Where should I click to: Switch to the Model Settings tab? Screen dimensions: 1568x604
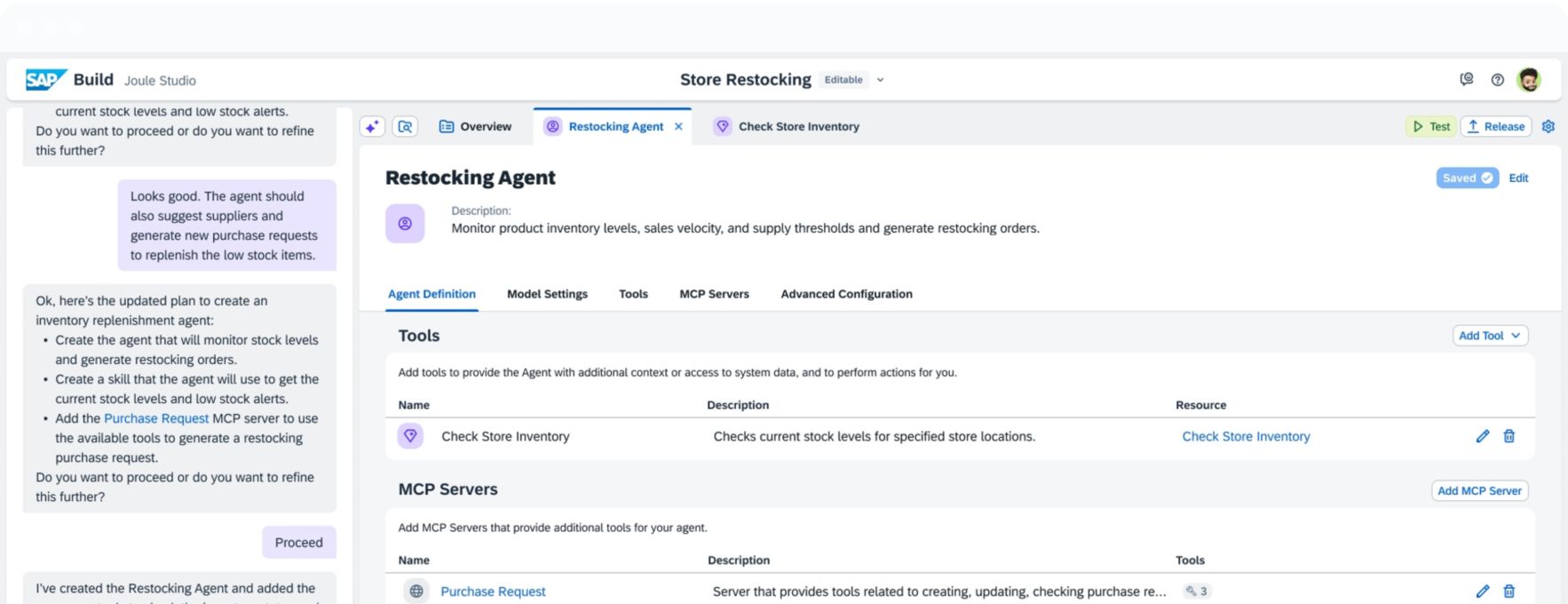point(547,294)
